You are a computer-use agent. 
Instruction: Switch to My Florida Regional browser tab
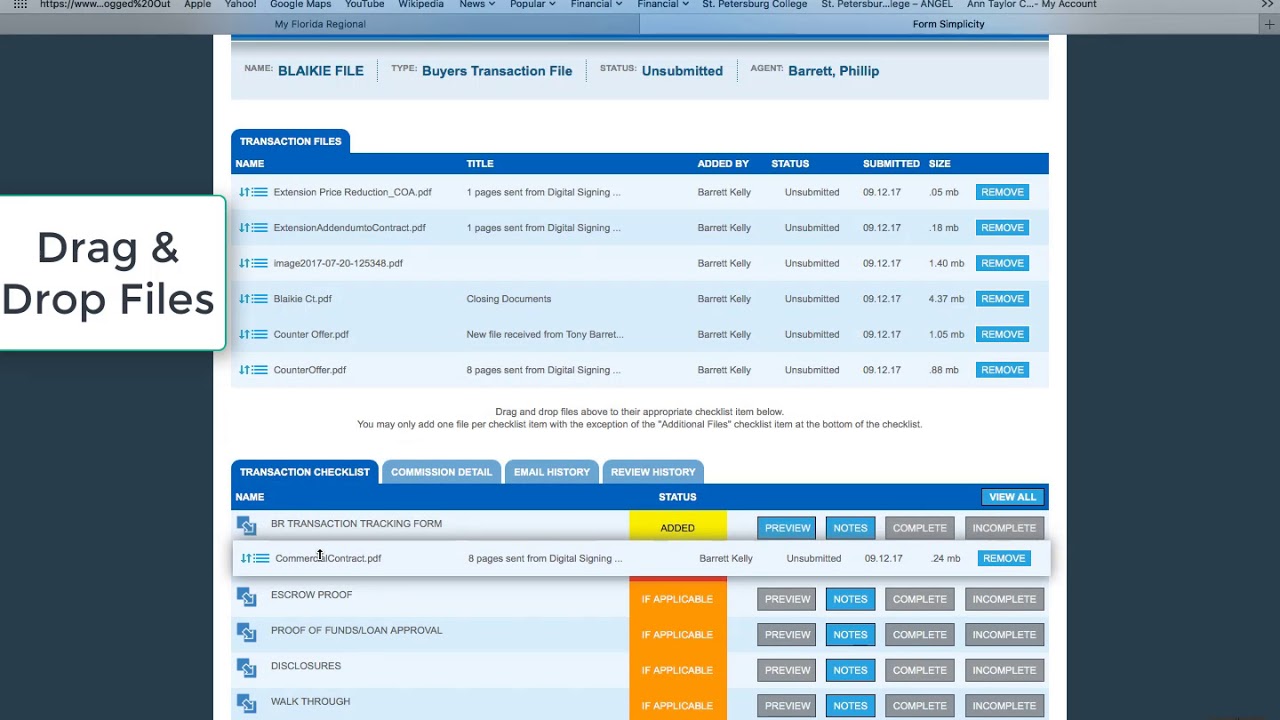pyautogui.click(x=320, y=24)
